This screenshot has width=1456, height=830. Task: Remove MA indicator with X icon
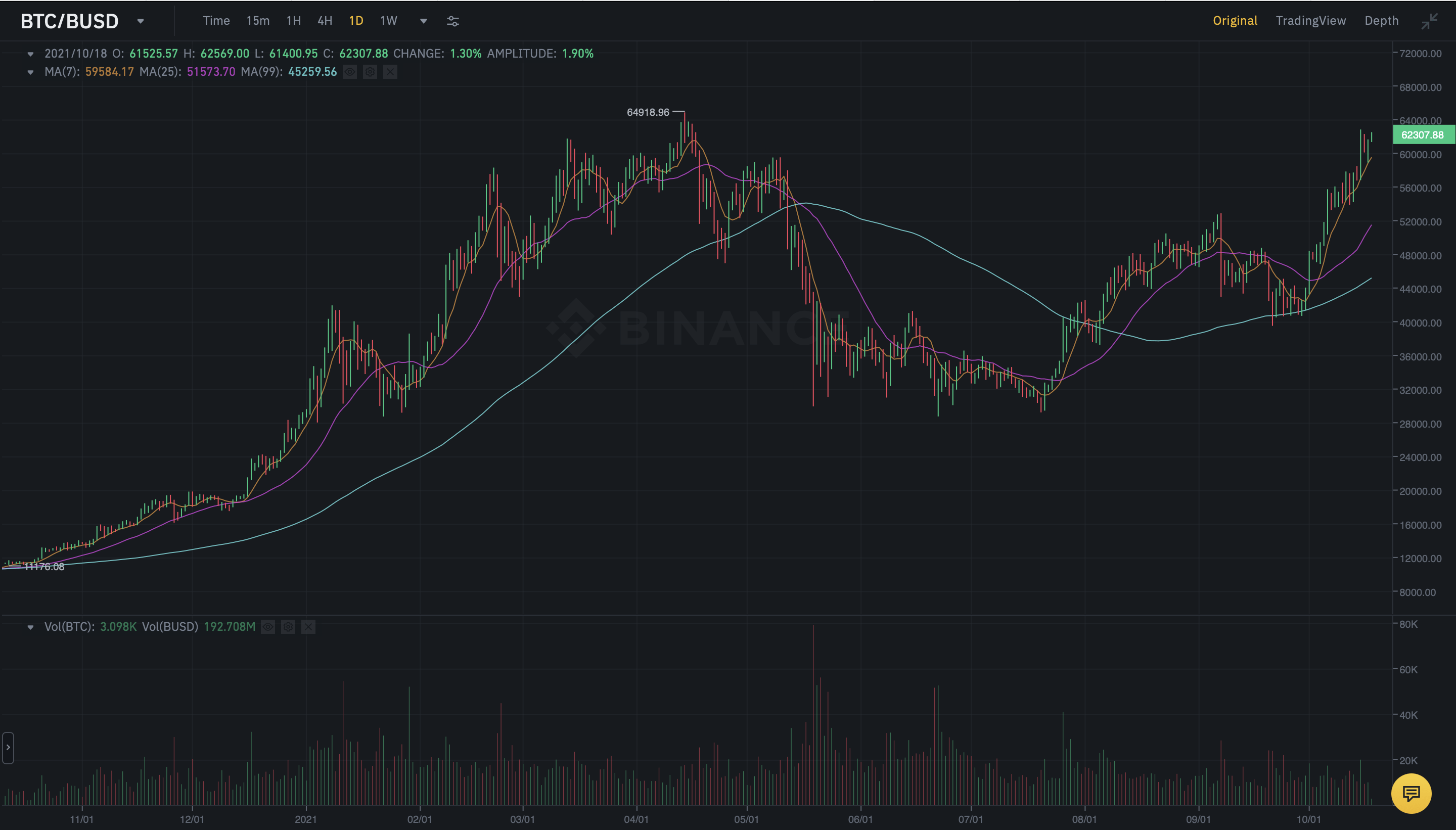(x=390, y=72)
